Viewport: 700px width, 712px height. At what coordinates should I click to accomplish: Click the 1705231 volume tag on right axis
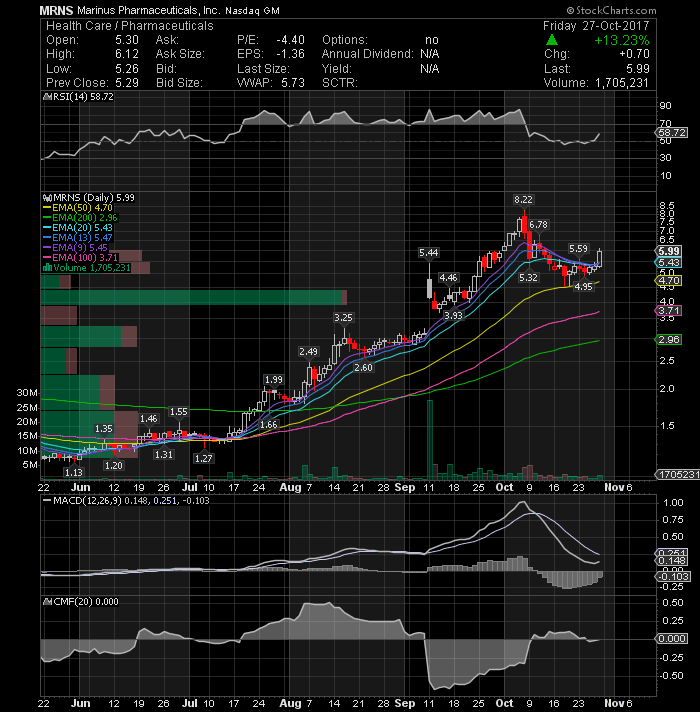click(679, 475)
